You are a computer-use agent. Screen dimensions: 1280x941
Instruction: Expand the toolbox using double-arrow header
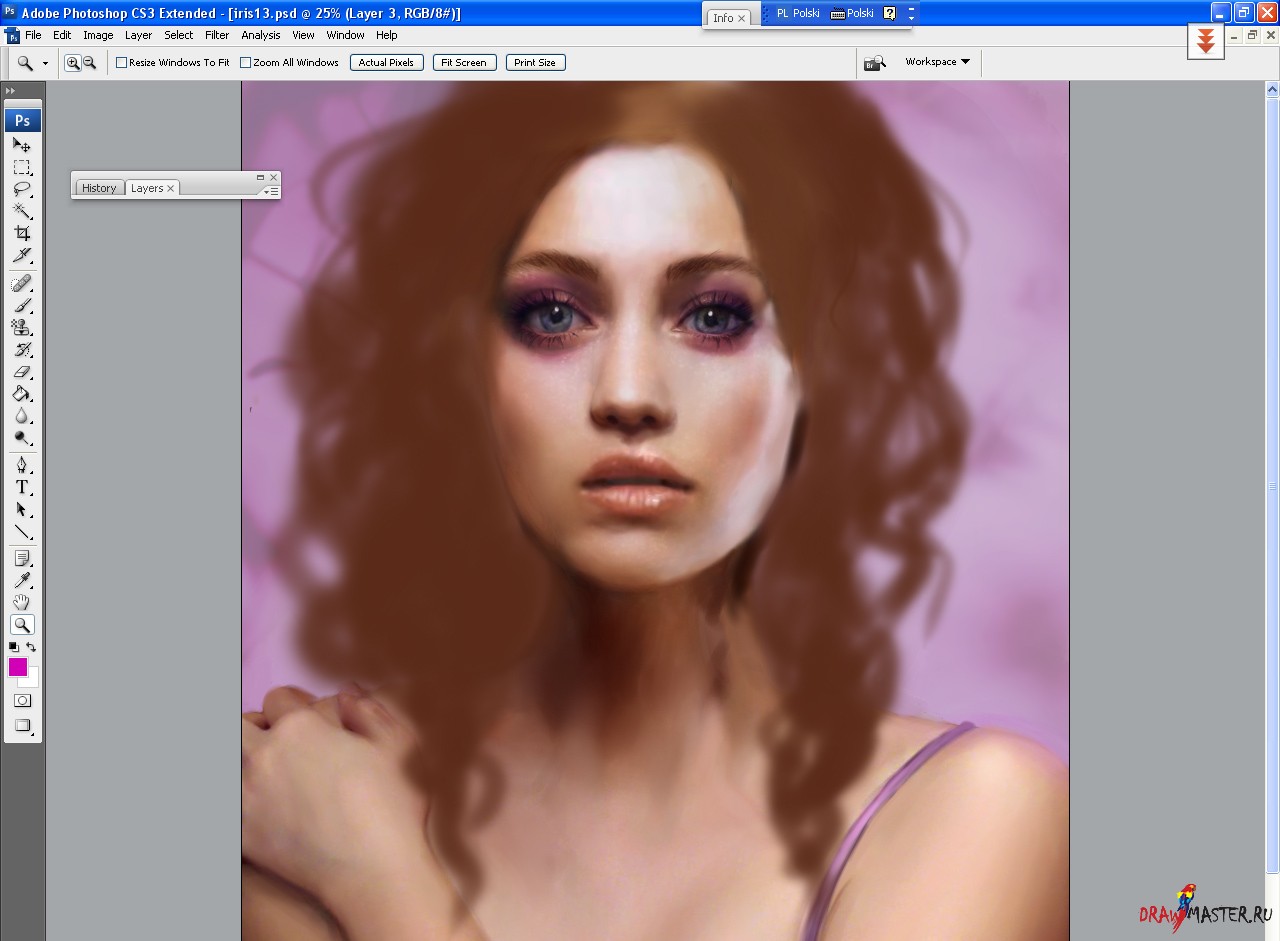pos(11,91)
